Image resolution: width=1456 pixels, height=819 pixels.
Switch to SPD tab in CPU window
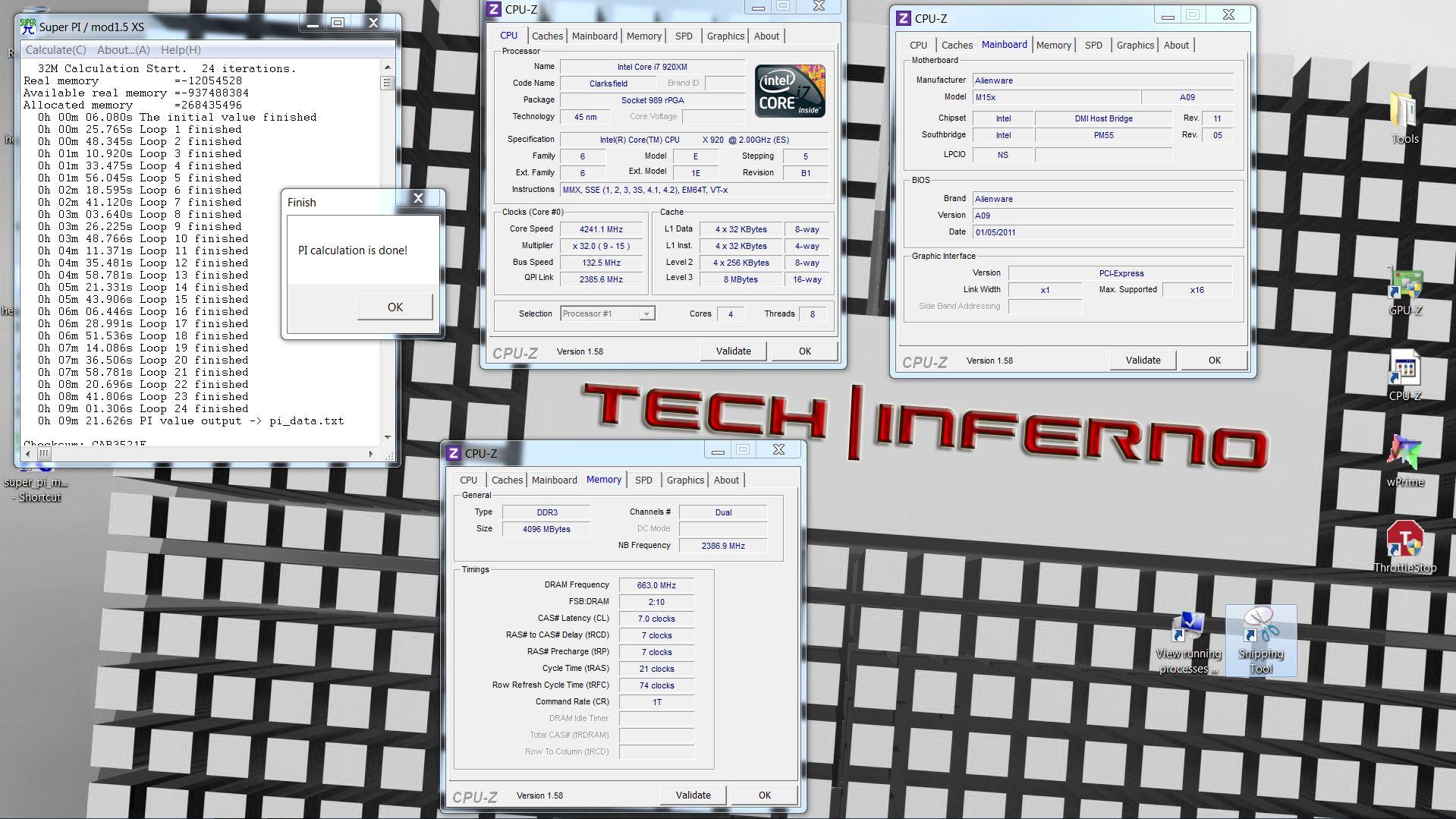[684, 36]
